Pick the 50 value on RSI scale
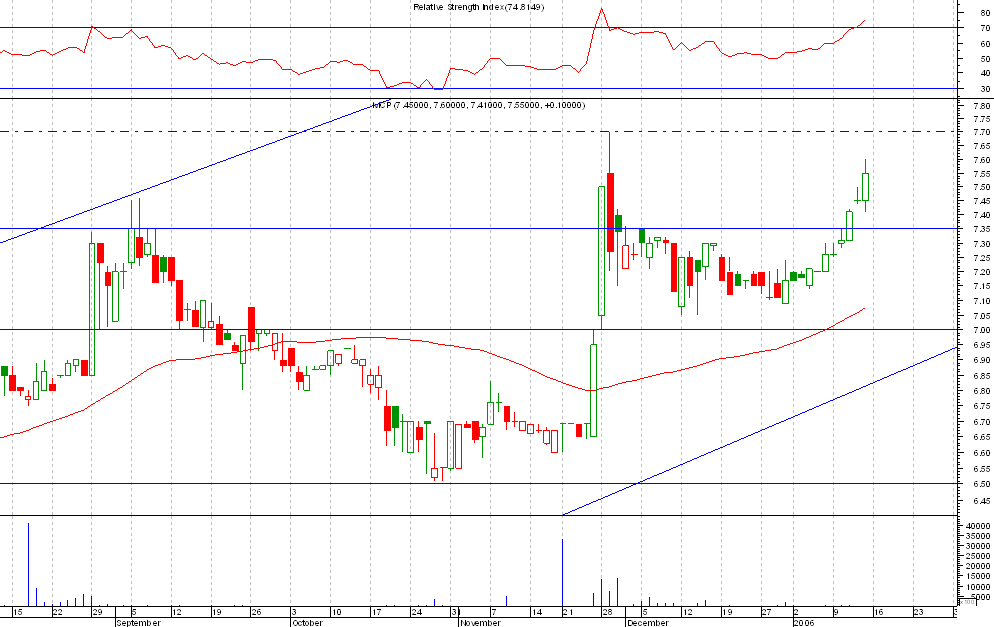The width and height of the screenshot is (994, 627). pos(983,59)
